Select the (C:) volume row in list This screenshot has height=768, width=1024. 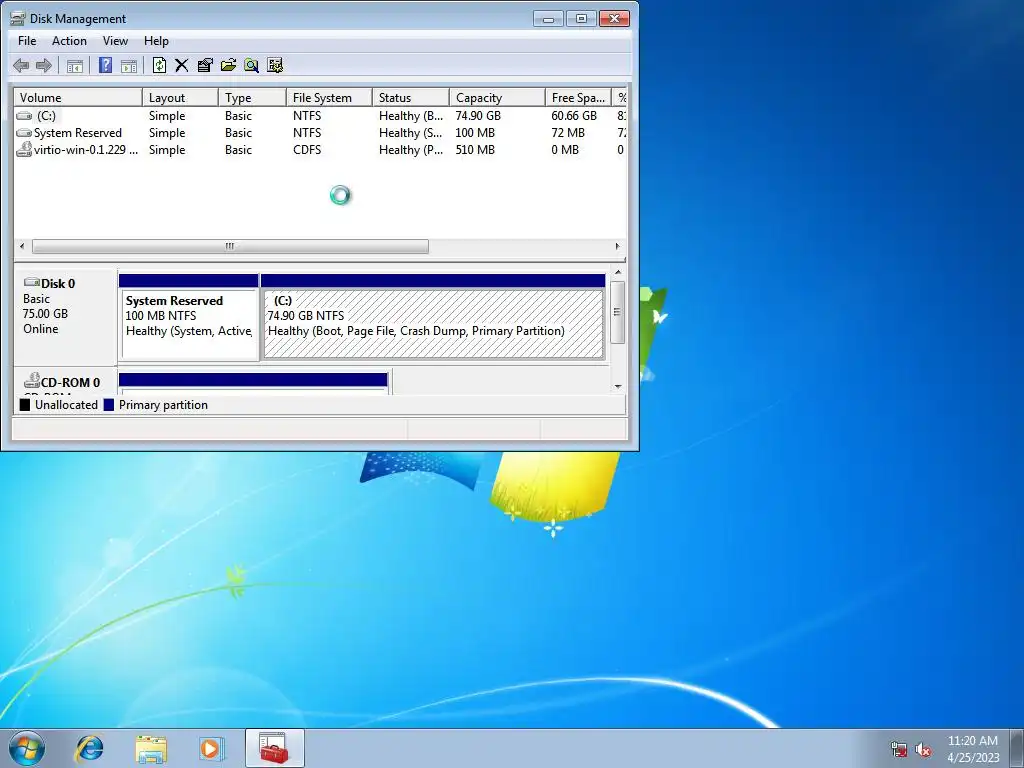[320, 116]
